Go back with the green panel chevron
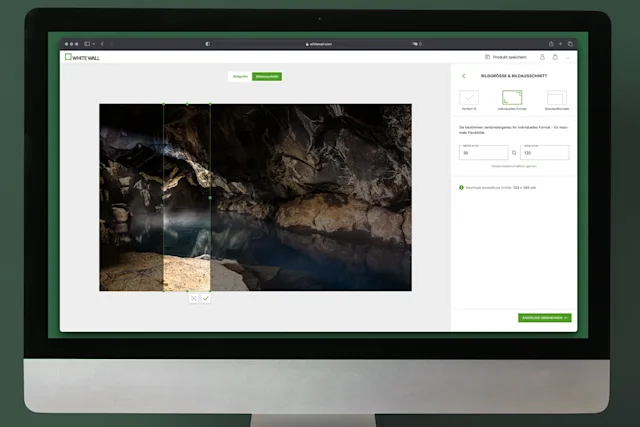The width and height of the screenshot is (640, 427). pyautogui.click(x=464, y=76)
